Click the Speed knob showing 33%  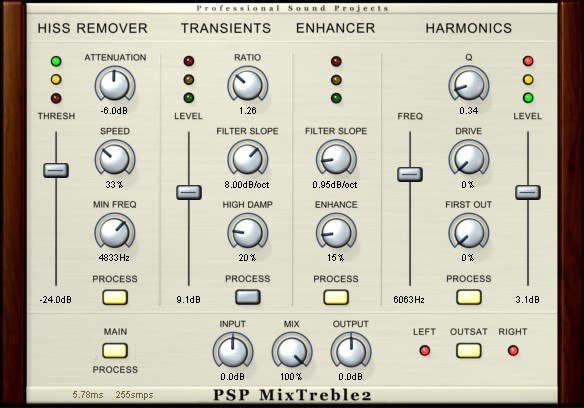[115, 158]
